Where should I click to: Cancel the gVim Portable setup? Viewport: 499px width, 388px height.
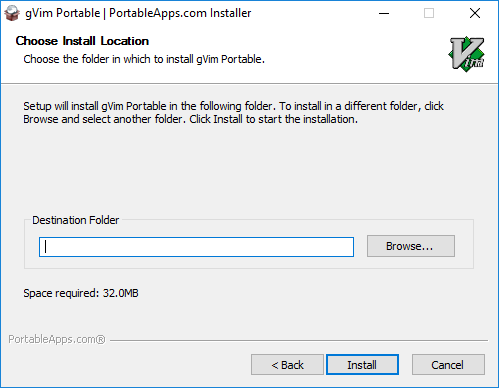pyautogui.click(x=448, y=365)
